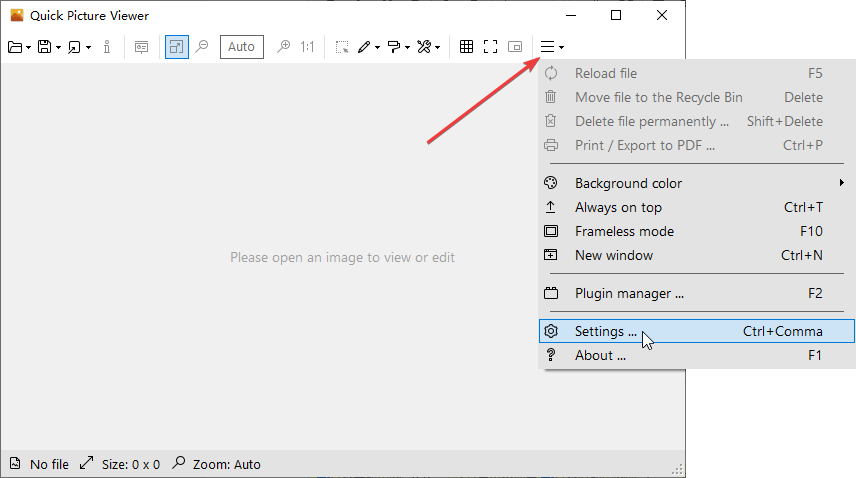The width and height of the screenshot is (856, 478).
Task: Enable Frameless mode from the menu
Action: click(x=697, y=231)
